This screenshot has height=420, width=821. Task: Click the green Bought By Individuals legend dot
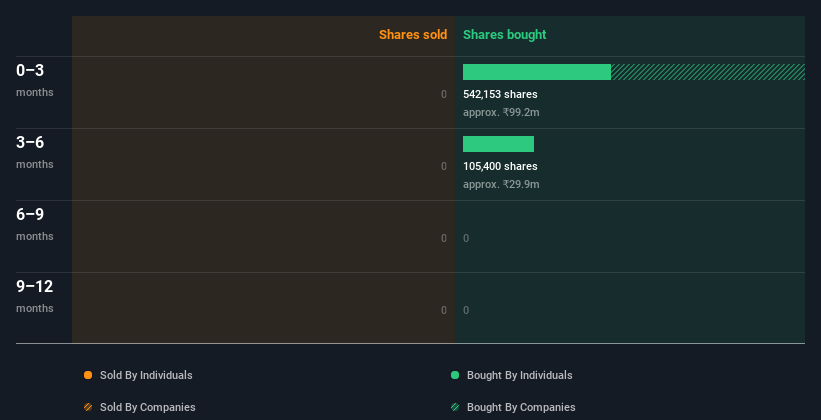coord(455,375)
